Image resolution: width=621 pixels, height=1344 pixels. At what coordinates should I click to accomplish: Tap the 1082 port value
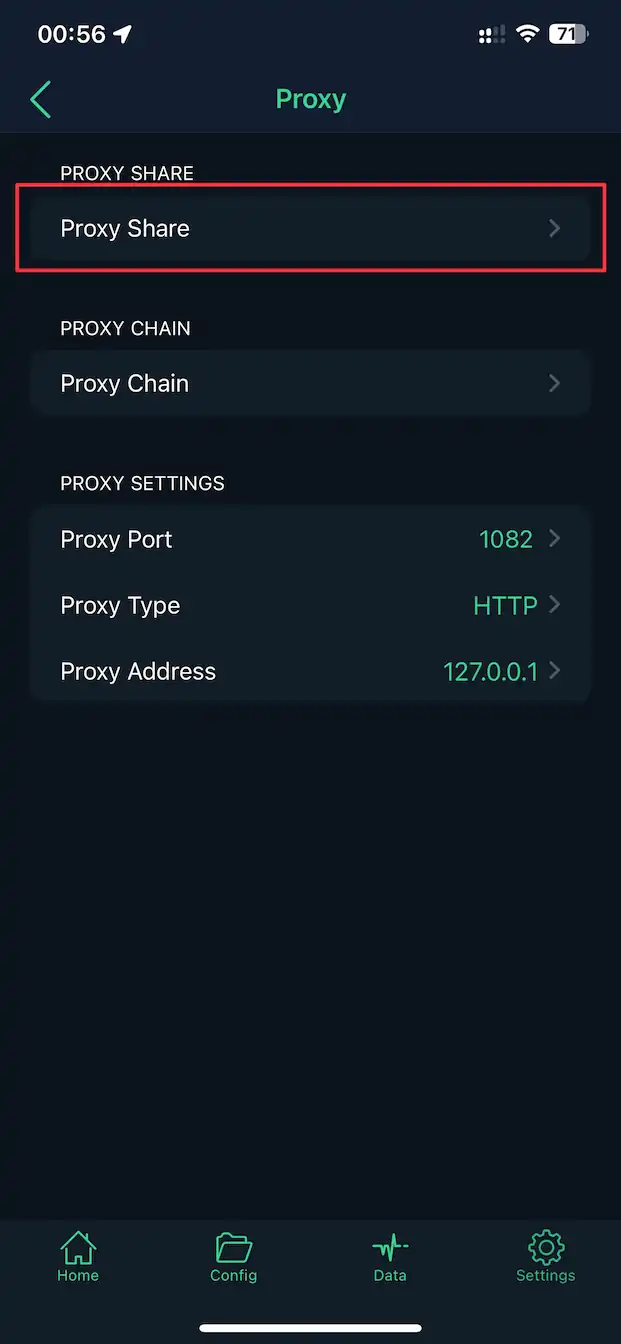tap(506, 539)
